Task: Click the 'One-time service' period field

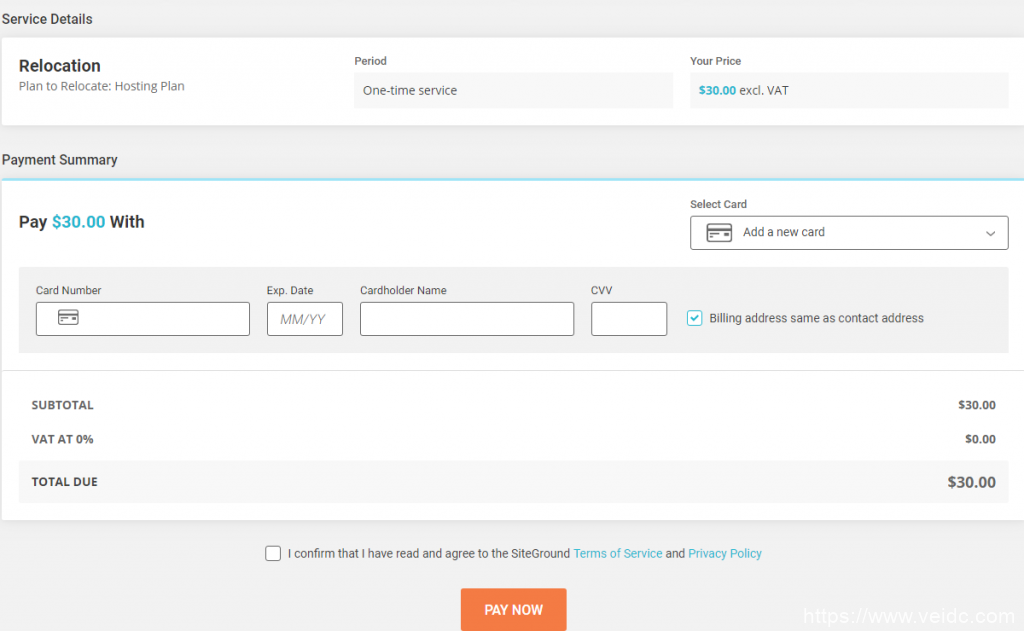Action: tap(513, 90)
